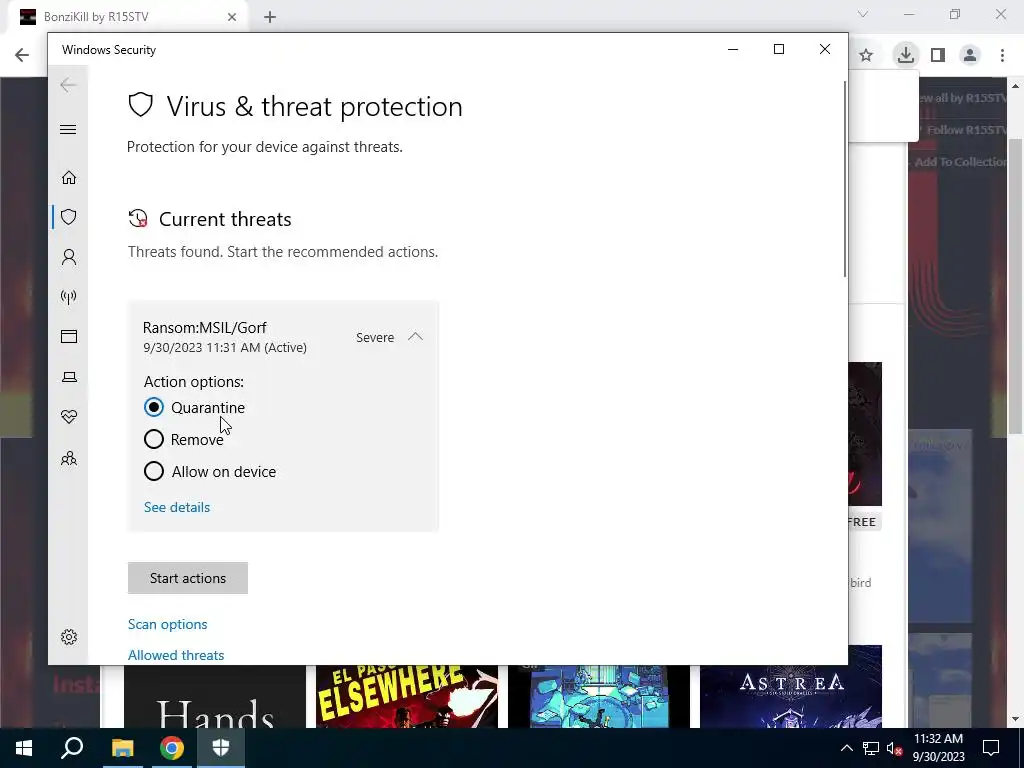Select the Allow on device radio option

click(153, 471)
